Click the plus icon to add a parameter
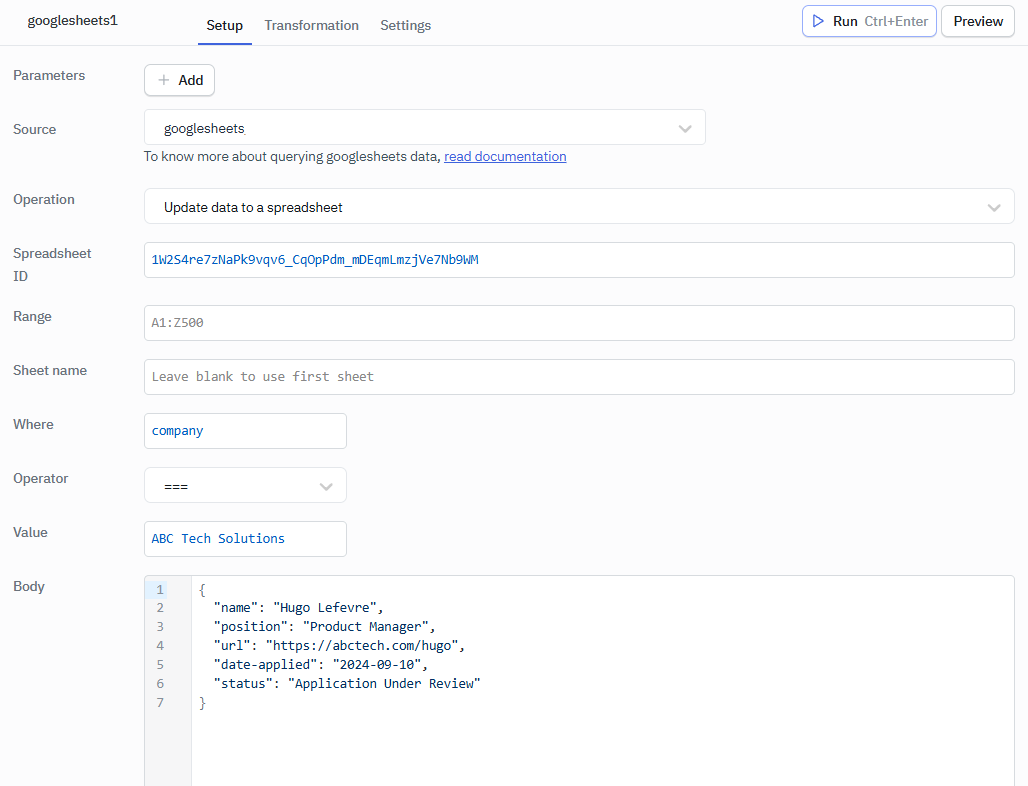Image resolution: width=1028 pixels, height=786 pixels. [x=162, y=80]
